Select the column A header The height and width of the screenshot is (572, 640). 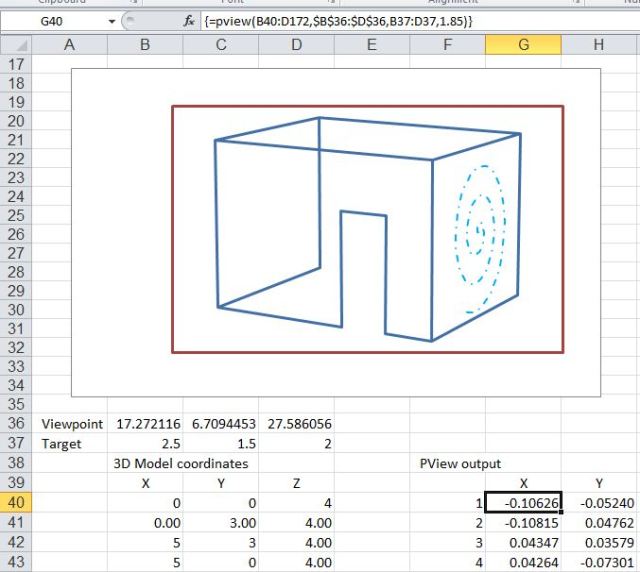tap(69, 43)
